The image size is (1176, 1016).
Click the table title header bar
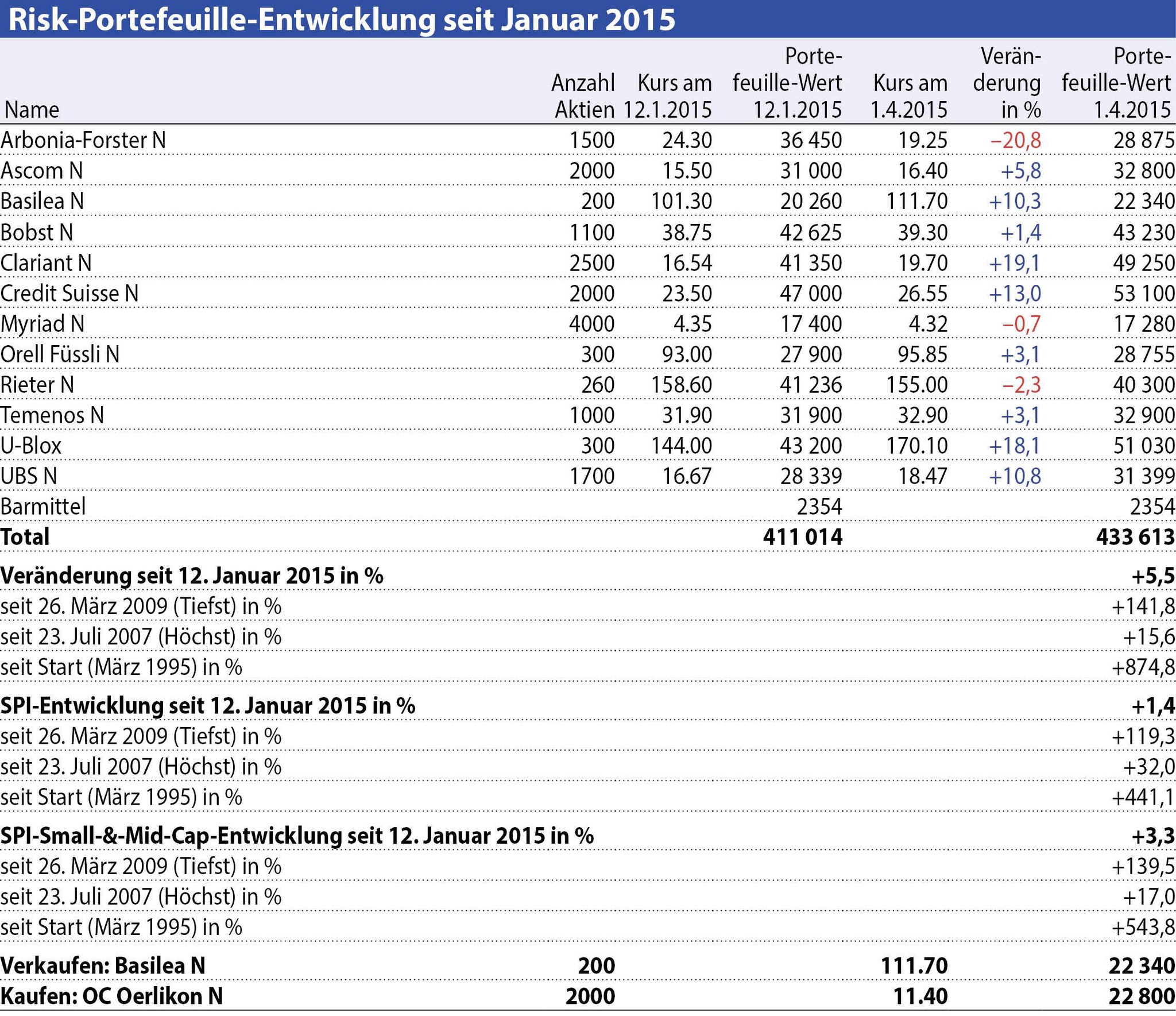pos(342,19)
